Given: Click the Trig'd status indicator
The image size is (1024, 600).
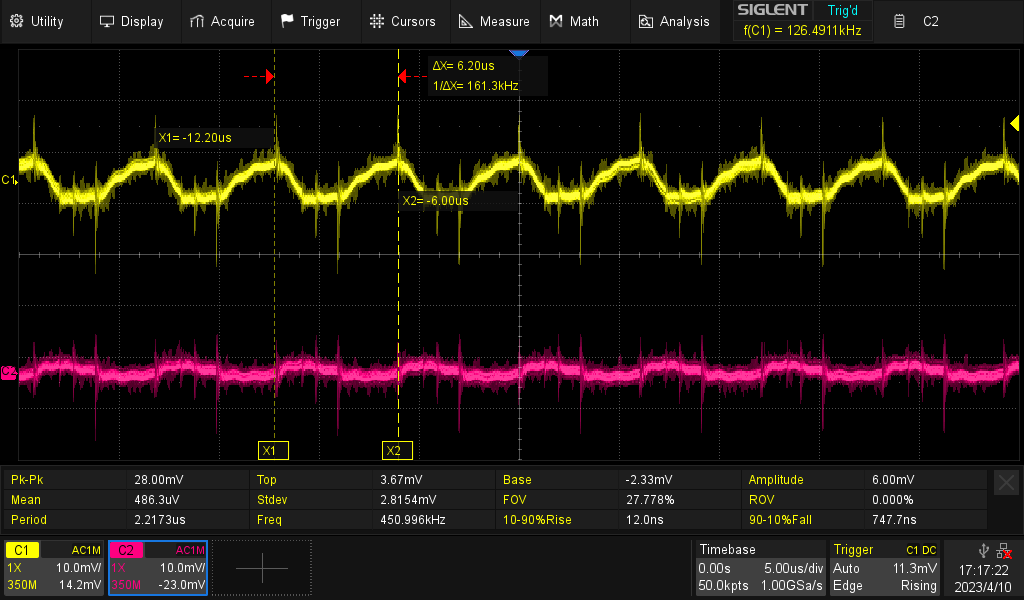Looking at the screenshot, I should click(x=842, y=10).
